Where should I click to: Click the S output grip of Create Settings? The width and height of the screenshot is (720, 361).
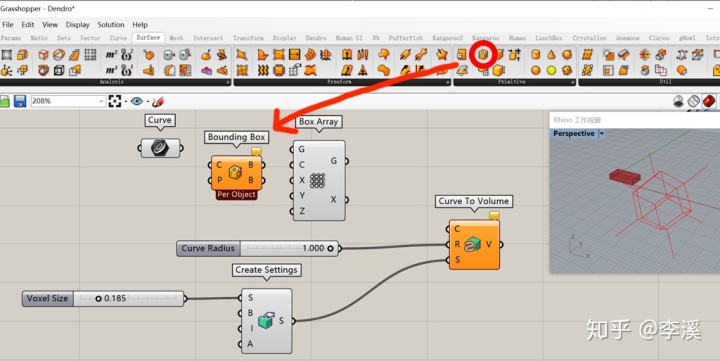click(292, 321)
